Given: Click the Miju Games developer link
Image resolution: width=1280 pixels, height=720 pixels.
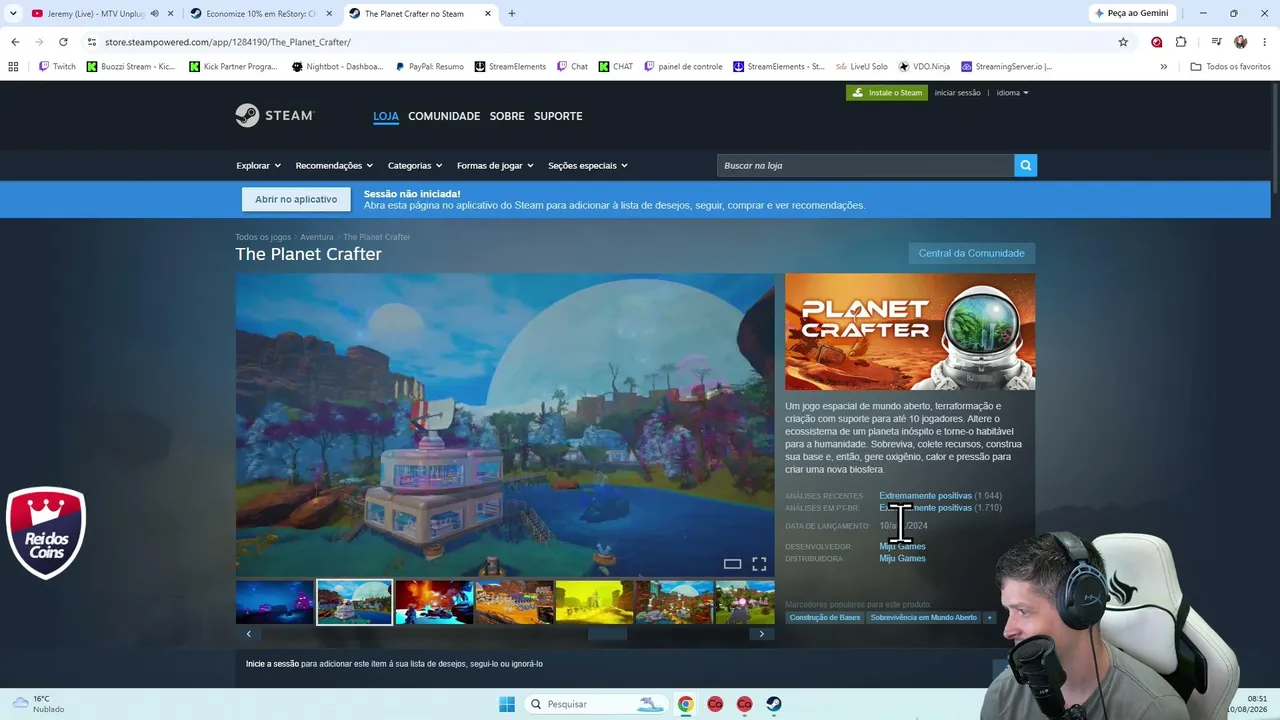Looking at the screenshot, I should point(902,546).
